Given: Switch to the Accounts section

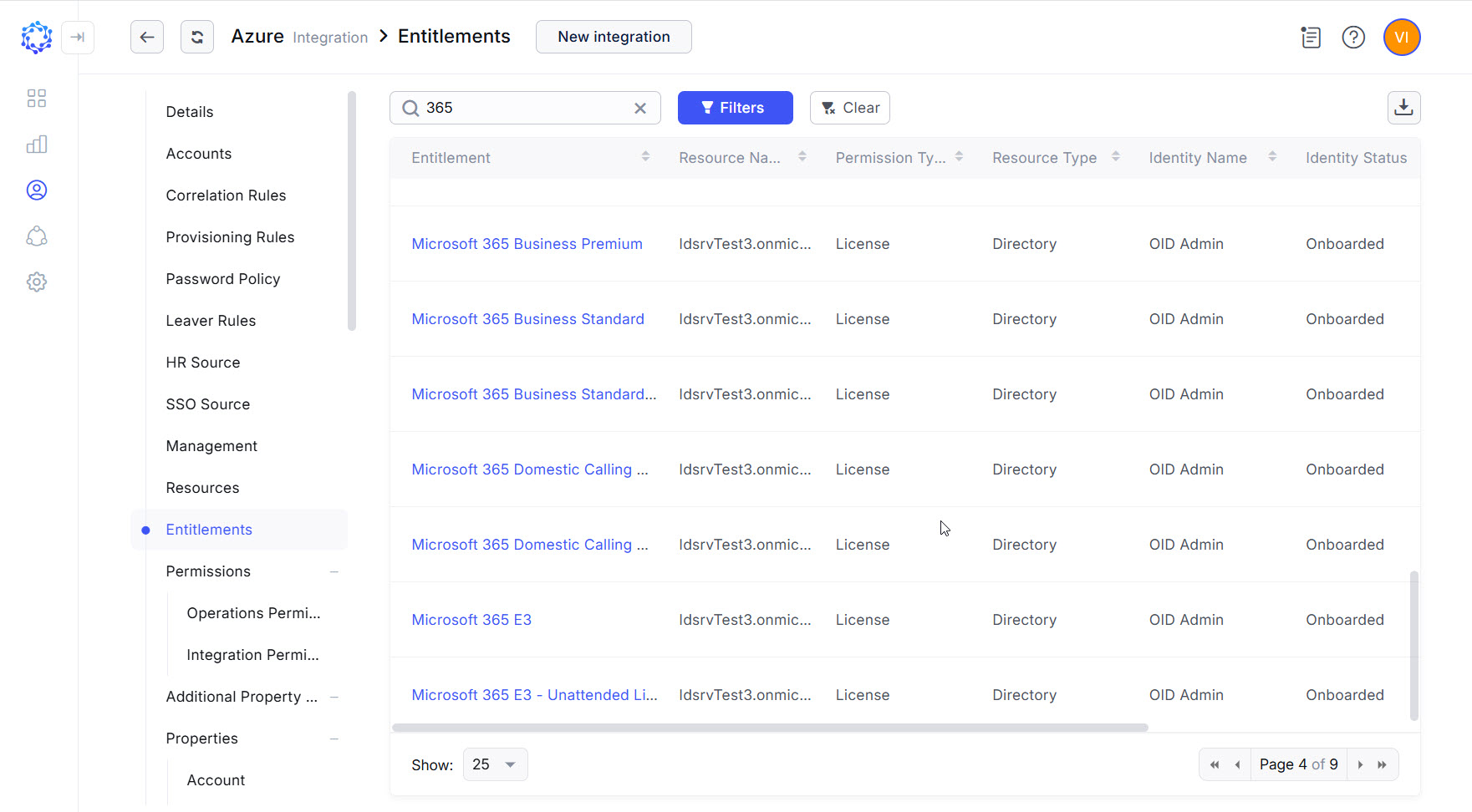Looking at the screenshot, I should coord(199,153).
